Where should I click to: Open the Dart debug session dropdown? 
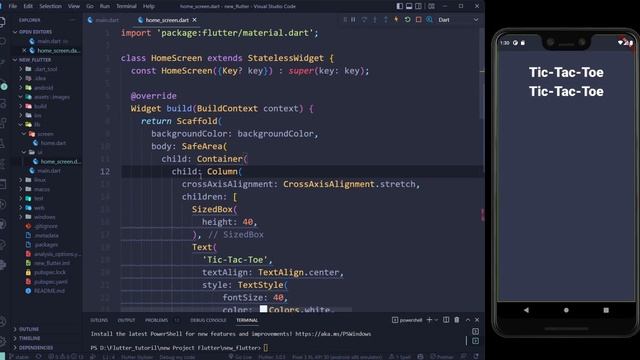(458, 20)
